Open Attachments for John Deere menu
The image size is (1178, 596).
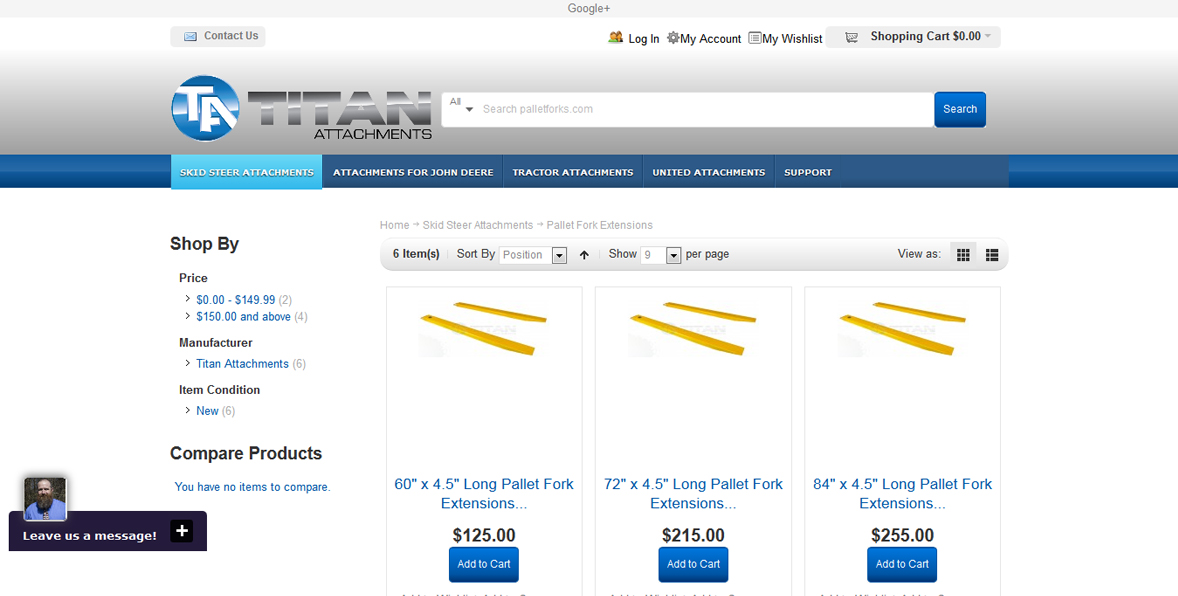413,172
